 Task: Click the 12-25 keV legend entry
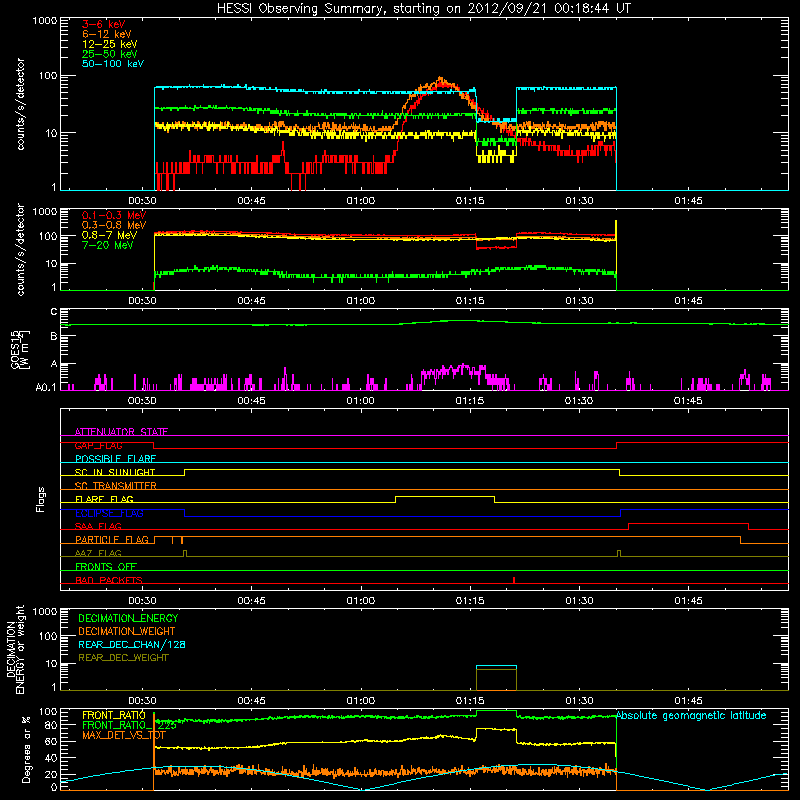click(110, 44)
